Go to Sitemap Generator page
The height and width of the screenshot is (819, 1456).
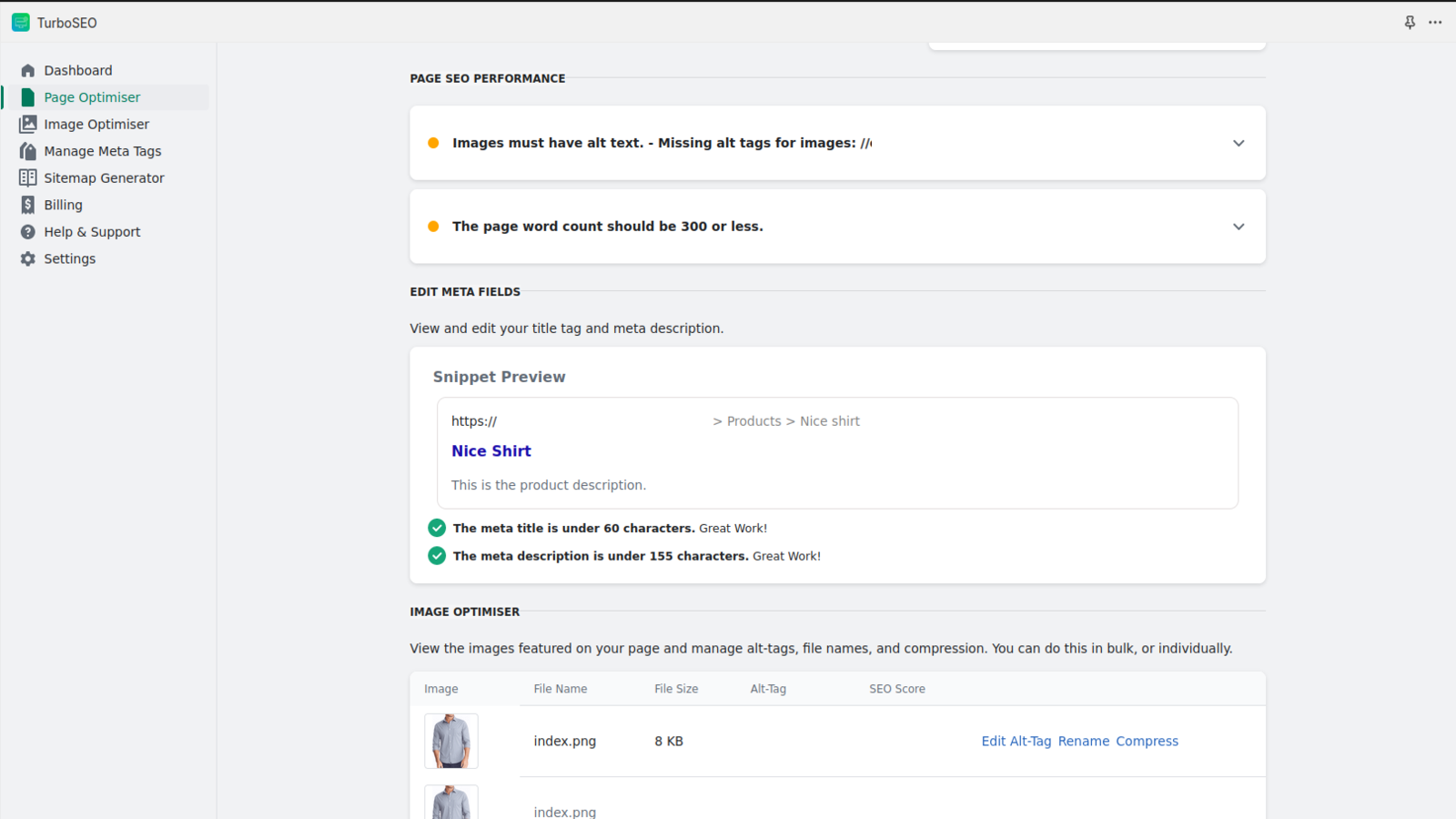point(104,178)
